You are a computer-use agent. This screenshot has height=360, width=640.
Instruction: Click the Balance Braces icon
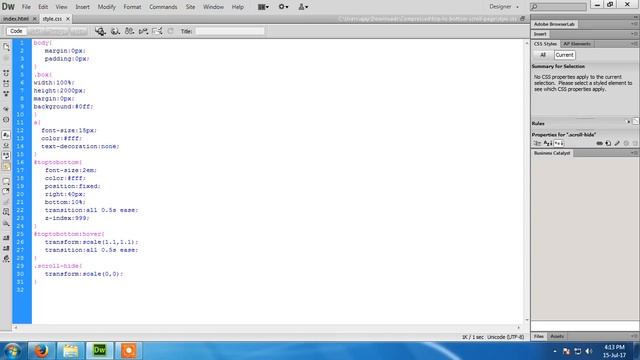[x=6, y=120]
